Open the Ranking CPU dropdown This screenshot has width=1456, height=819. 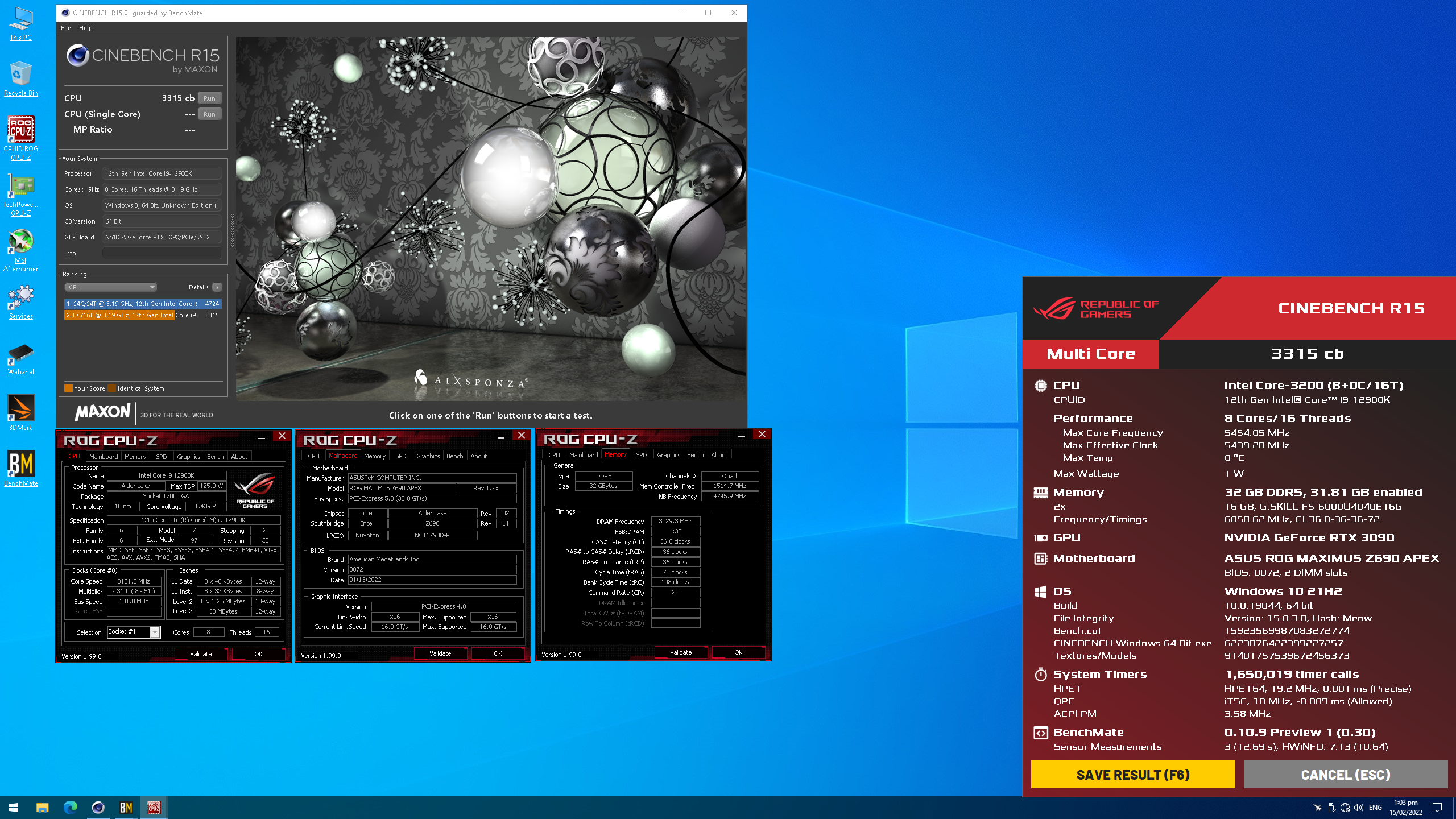pos(111,287)
